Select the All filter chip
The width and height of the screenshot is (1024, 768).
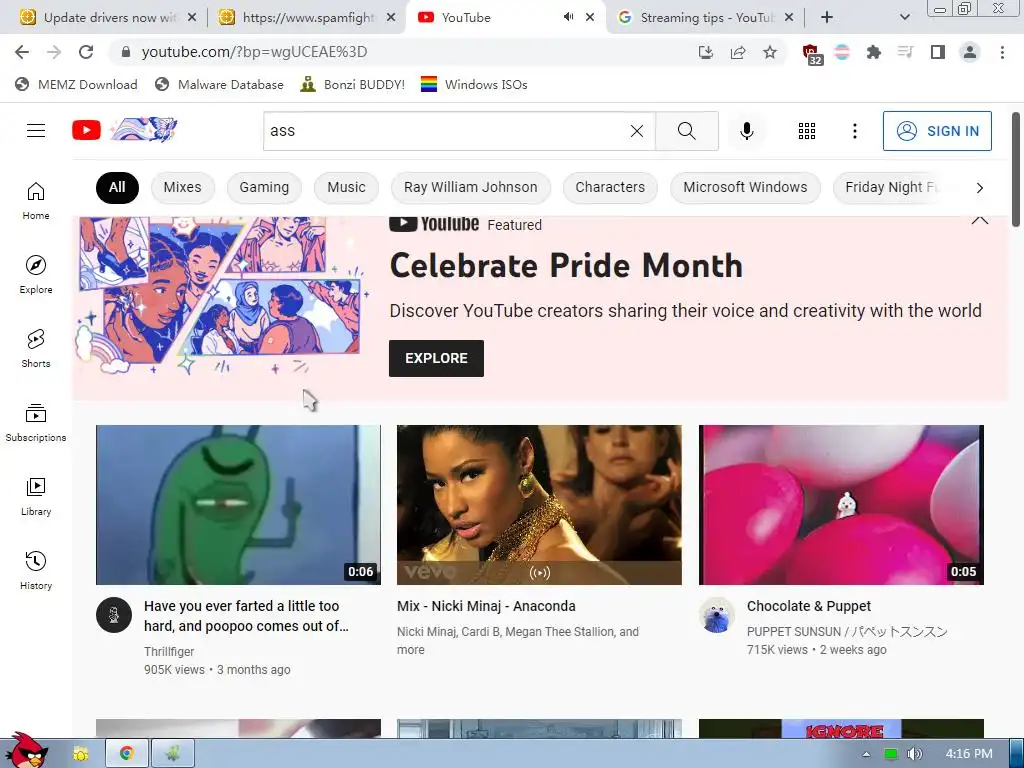tap(117, 187)
